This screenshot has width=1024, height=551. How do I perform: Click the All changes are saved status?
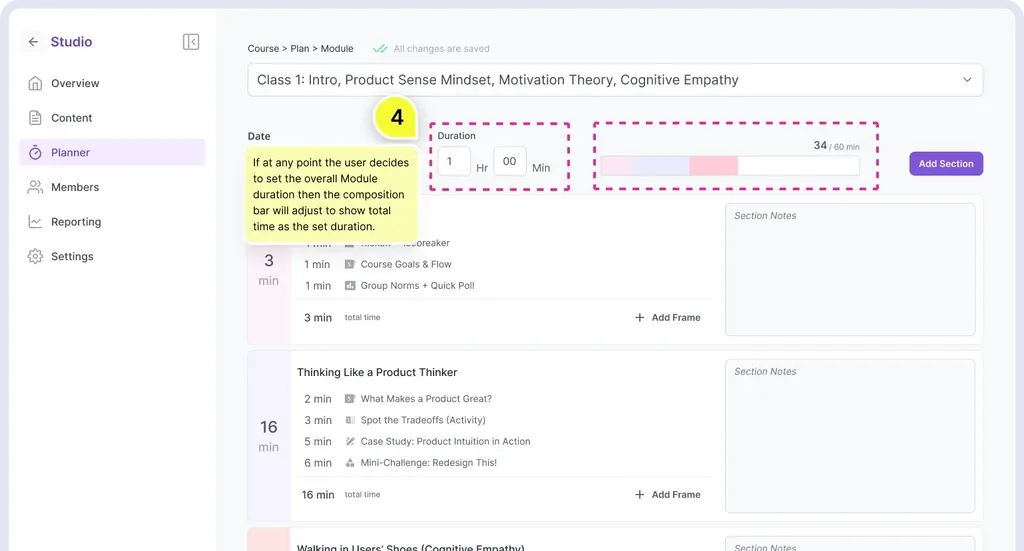(441, 48)
